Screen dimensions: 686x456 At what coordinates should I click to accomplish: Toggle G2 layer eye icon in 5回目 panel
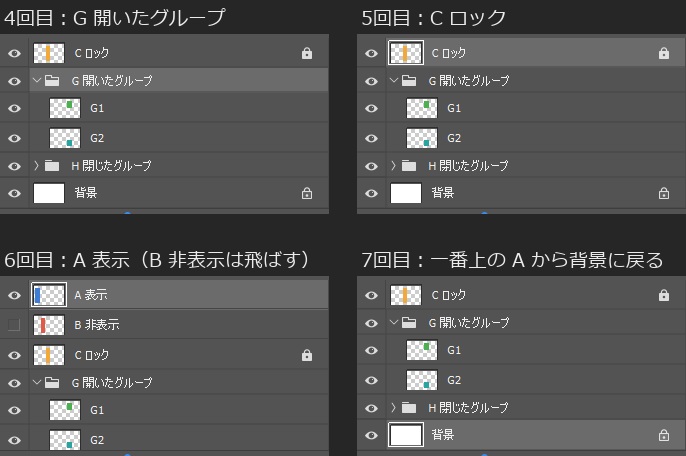pos(371,138)
